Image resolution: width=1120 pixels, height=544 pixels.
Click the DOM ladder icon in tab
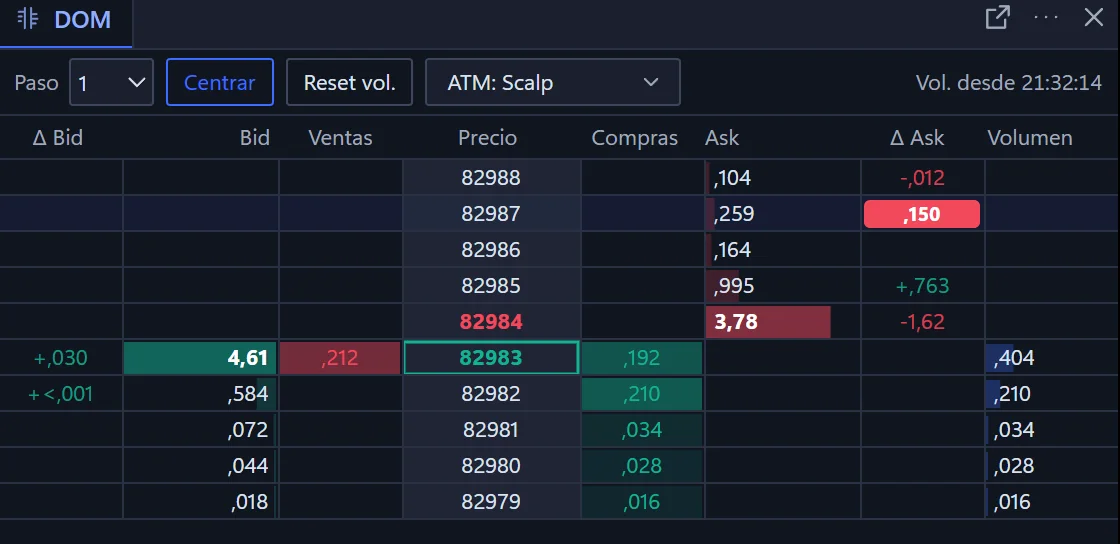coord(28,19)
